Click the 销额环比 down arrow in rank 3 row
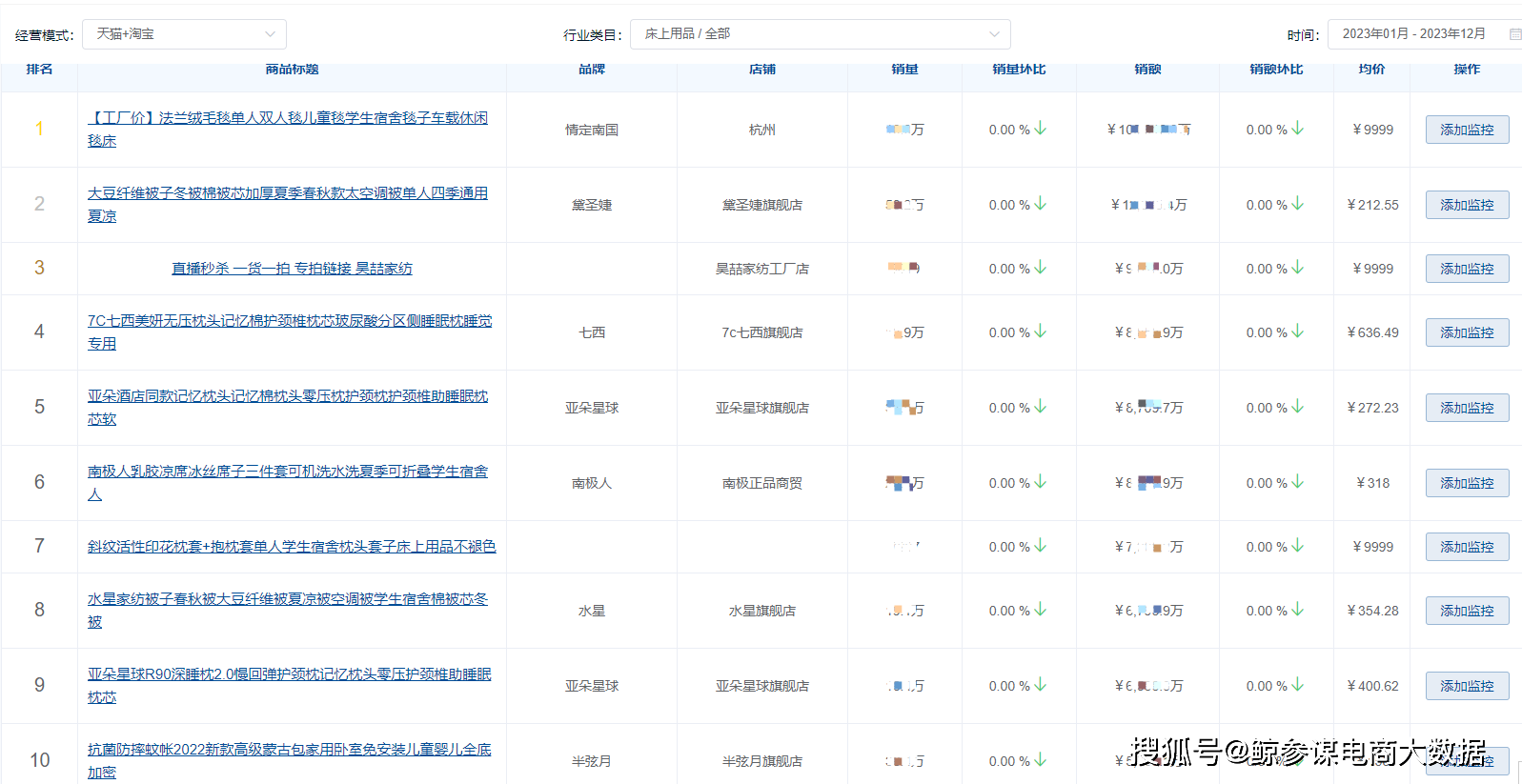Viewport: 1522px width, 784px height. tap(1298, 268)
